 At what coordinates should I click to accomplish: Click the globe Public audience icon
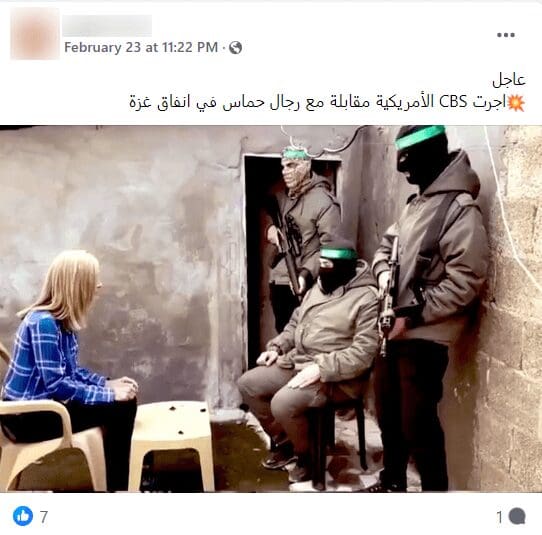tap(235, 48)
